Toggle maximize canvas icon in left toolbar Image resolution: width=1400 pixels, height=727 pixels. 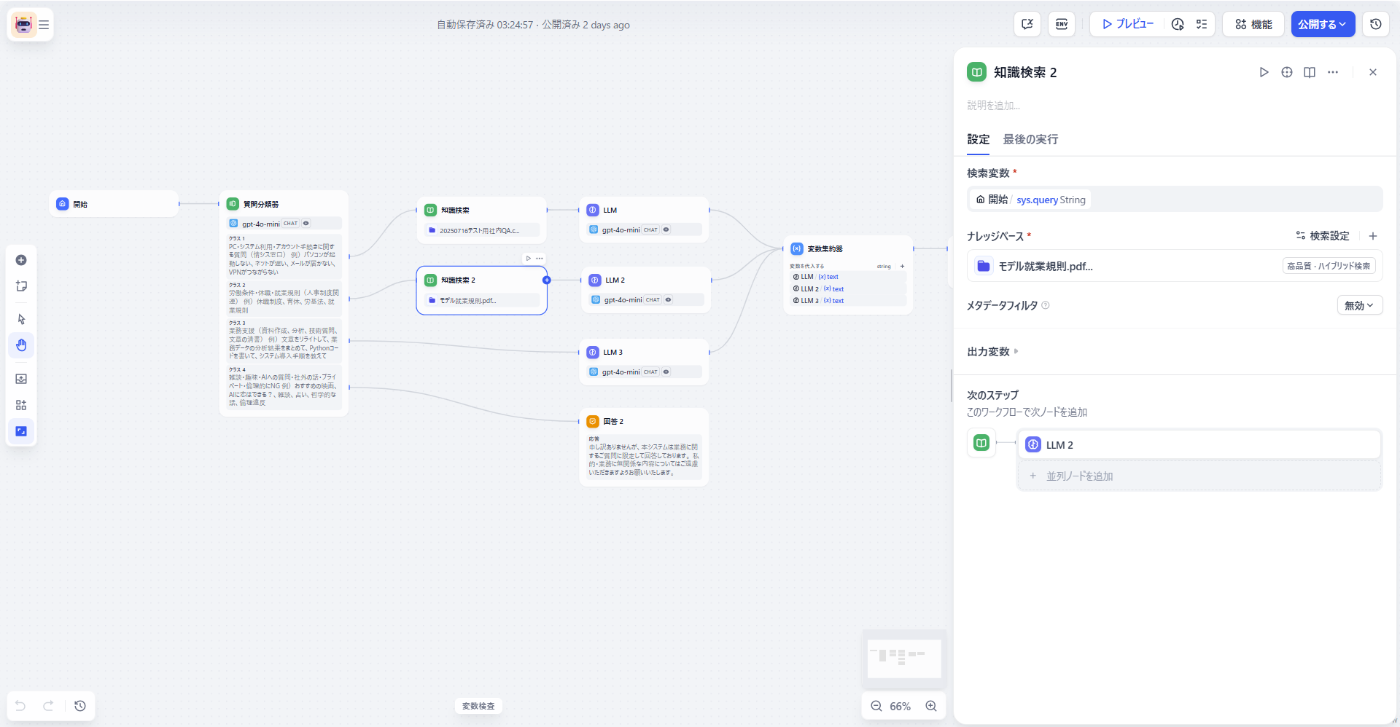pos(21,431)
